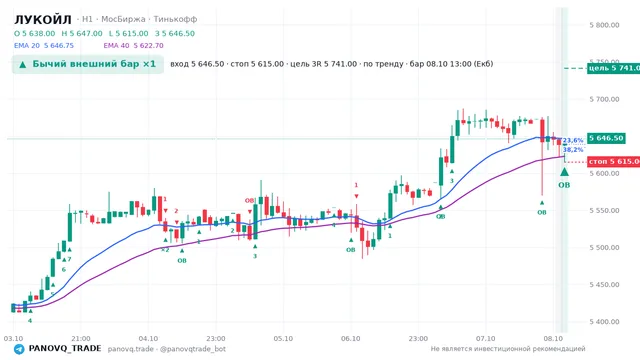Click the 06.10 date axis label

[x=351, y=339]
